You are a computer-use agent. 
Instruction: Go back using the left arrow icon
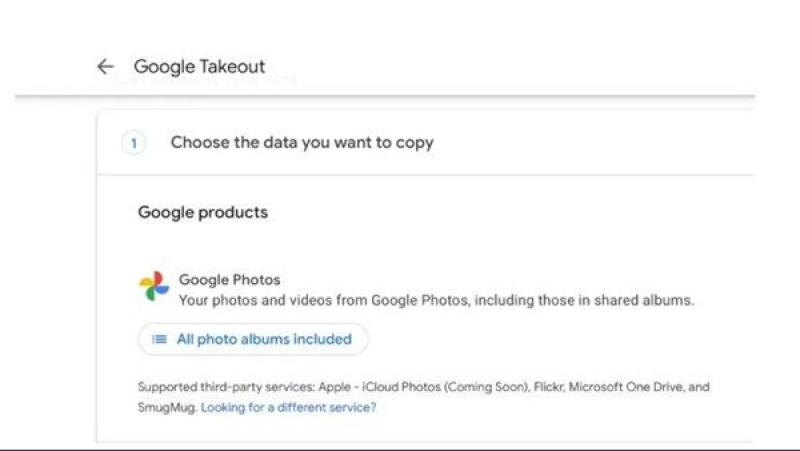click(x=105, y=66)
